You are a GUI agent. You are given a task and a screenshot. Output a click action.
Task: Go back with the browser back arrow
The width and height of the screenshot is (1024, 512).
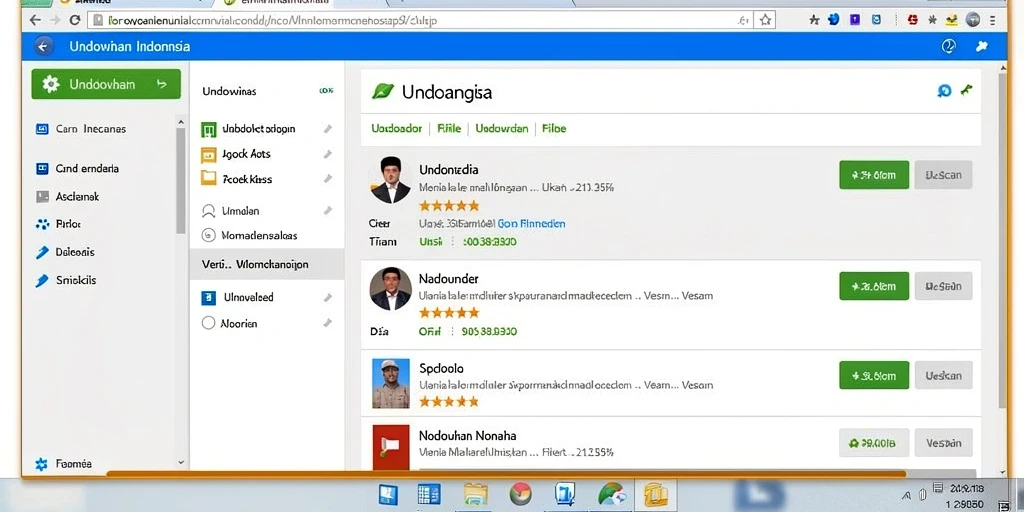point(35,20)
